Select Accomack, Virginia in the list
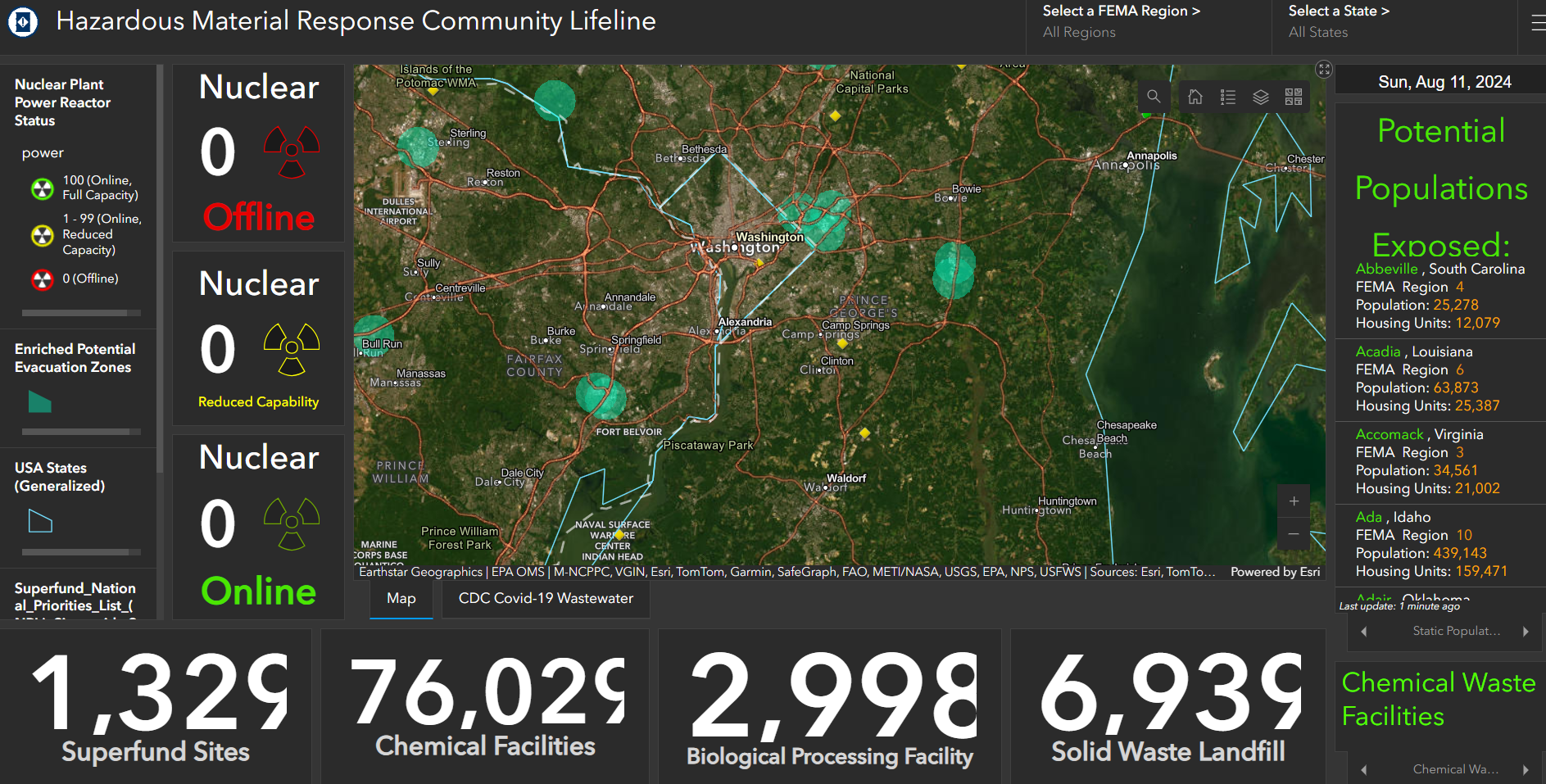The width and height of the screenshot is (1546, 784). [1440, 462]
